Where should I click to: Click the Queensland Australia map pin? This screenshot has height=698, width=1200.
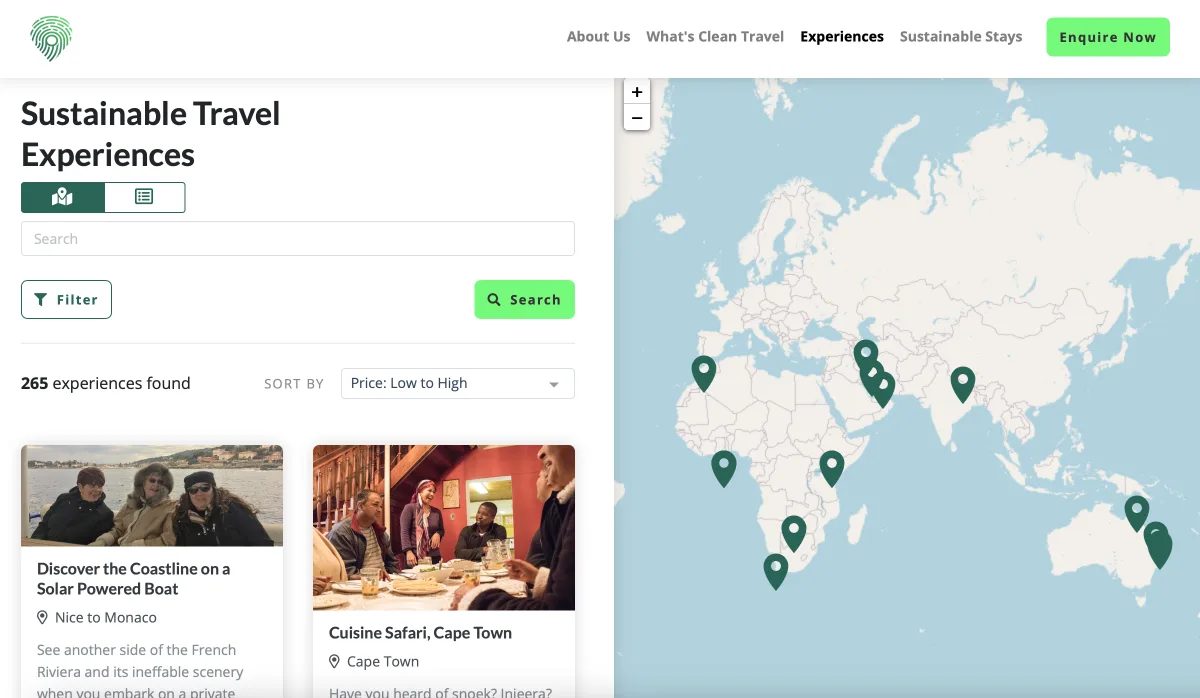pos(1137,513)
